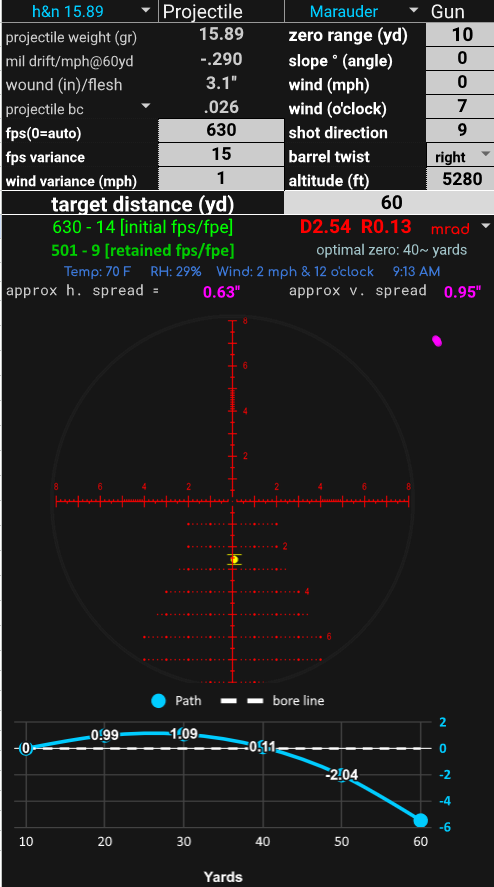494x887 pixels.
Task: Click the 60 yard path data point
Action: pyautogui.click(x=420, y=820)
